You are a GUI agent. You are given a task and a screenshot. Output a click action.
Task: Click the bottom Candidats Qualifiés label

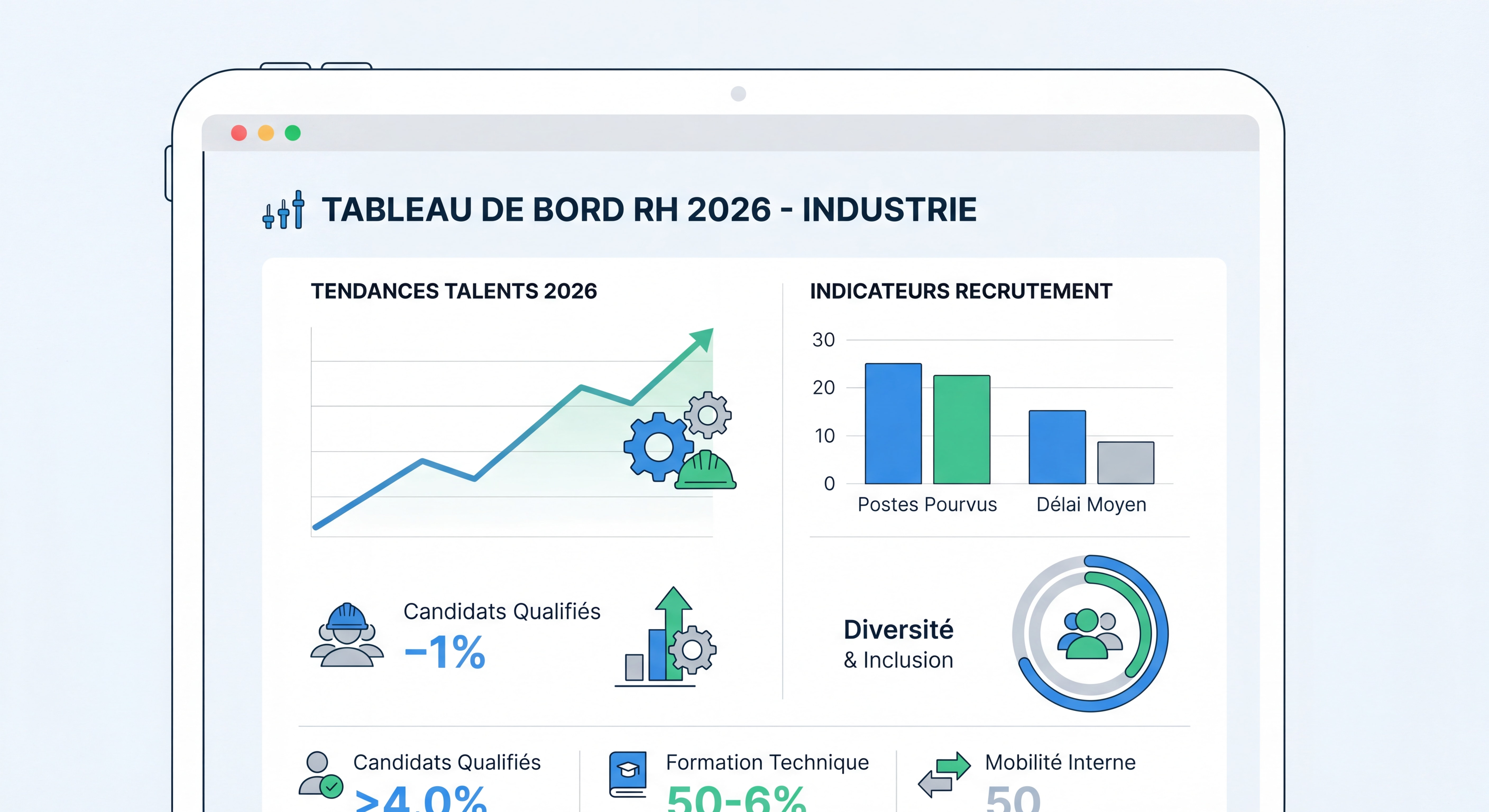pyautogui.click(x=447, y=762)
